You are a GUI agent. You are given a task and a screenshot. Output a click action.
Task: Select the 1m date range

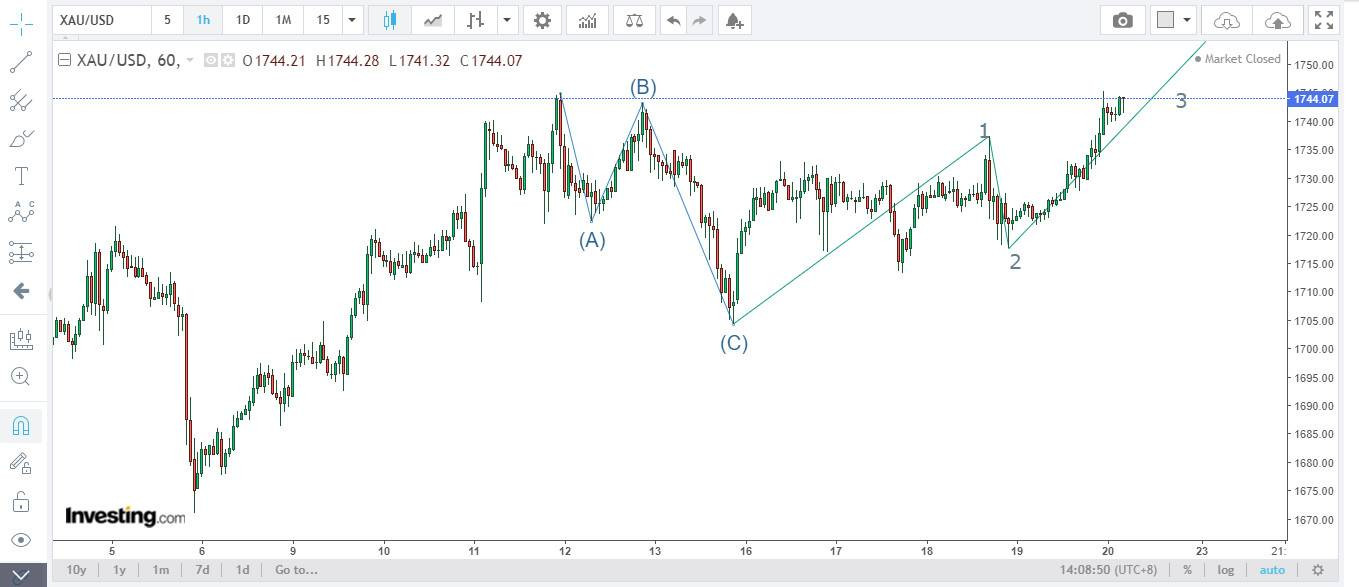[x=160, y=570]
